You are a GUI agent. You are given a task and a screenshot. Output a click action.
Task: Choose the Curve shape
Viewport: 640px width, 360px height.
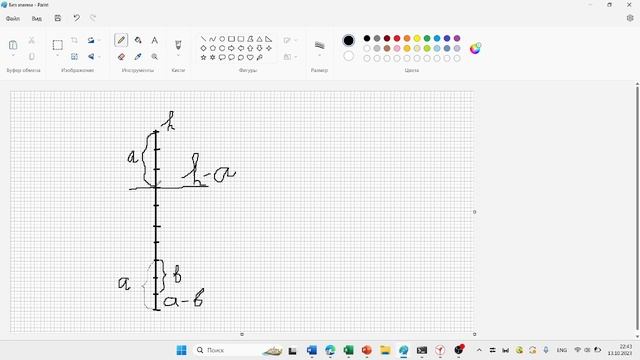(x=213, y=39)
